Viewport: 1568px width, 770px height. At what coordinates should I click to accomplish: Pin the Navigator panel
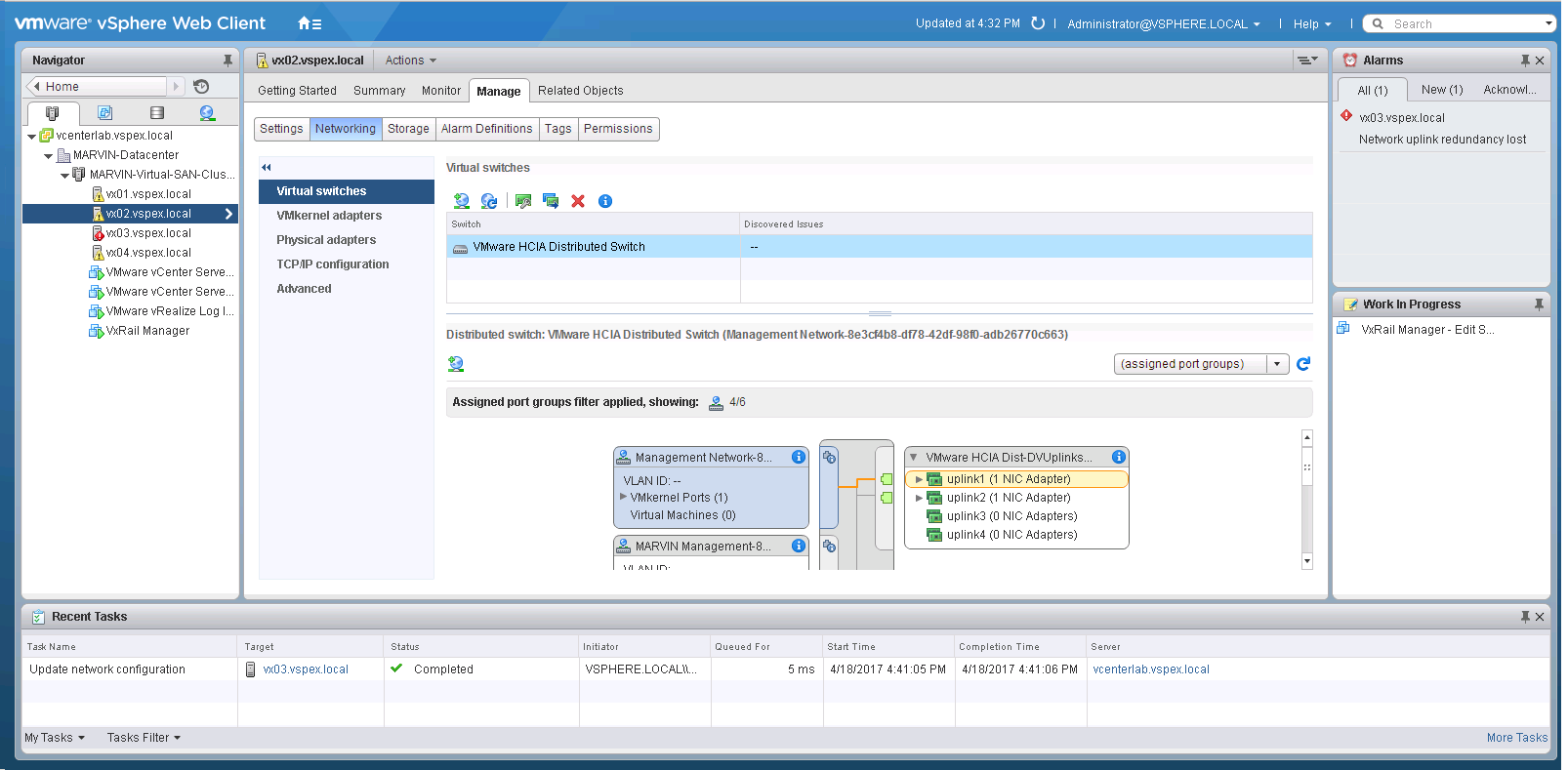click(227, 61)
